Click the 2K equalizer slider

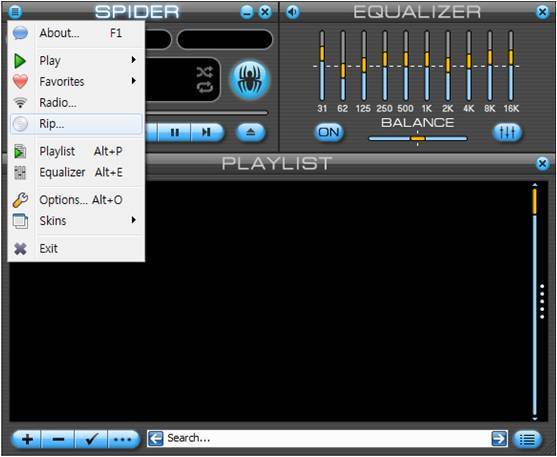click(x=448, y=66)
